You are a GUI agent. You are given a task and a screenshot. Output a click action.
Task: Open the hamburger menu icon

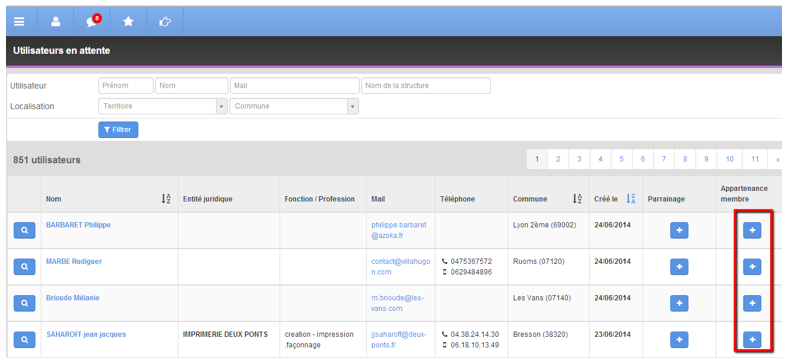[19, 22]
